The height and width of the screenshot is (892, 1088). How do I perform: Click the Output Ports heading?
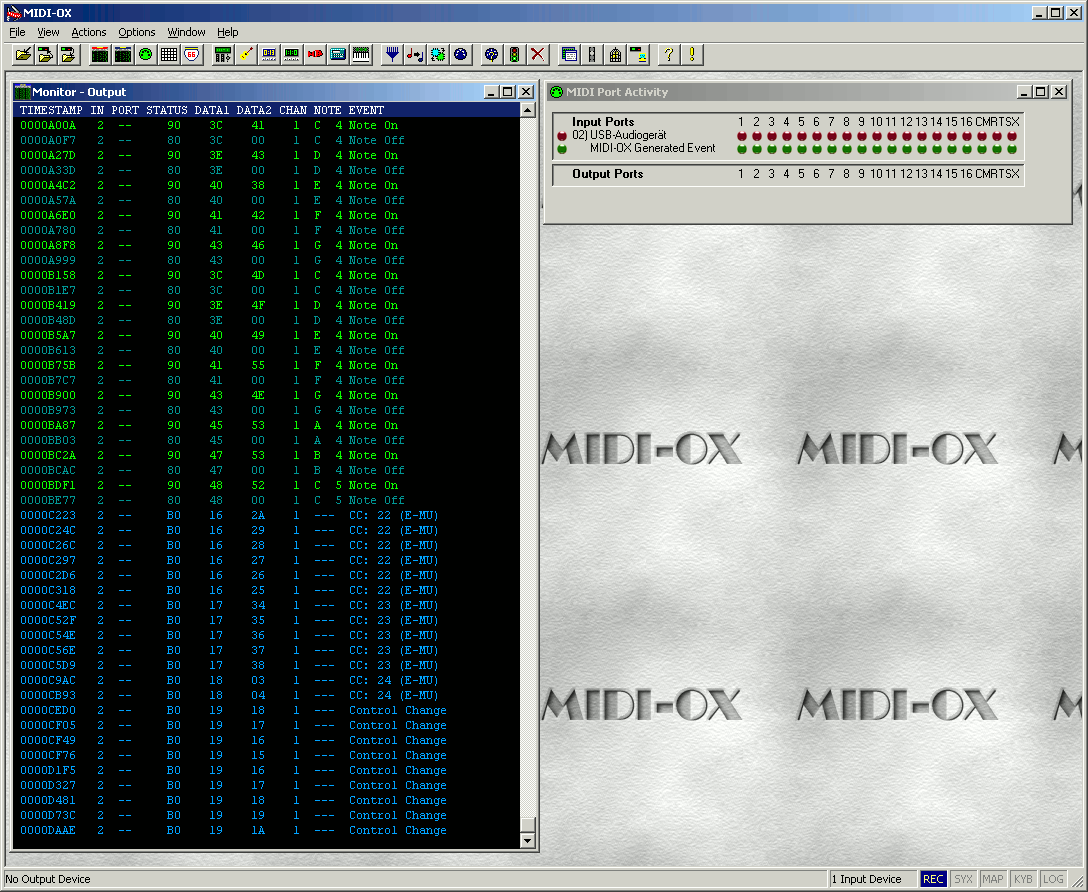[607, 174]
